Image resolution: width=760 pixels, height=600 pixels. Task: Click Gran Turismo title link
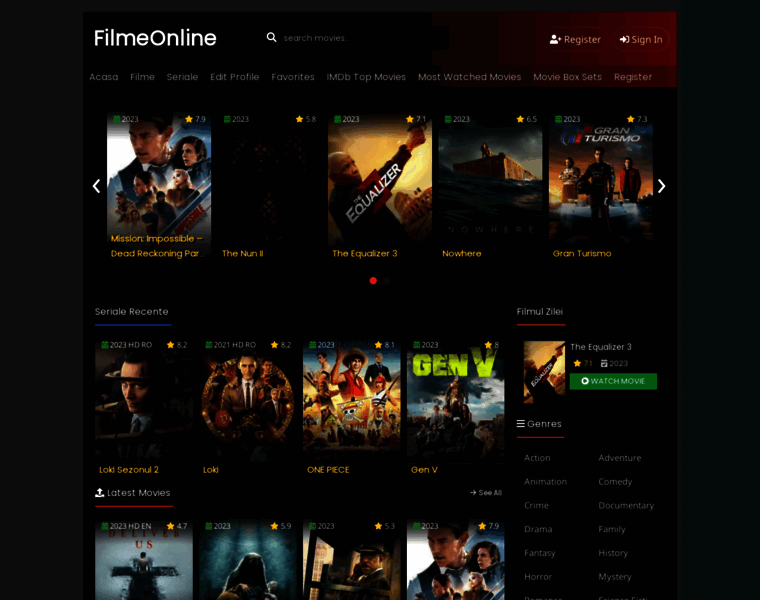pos(582,253)
